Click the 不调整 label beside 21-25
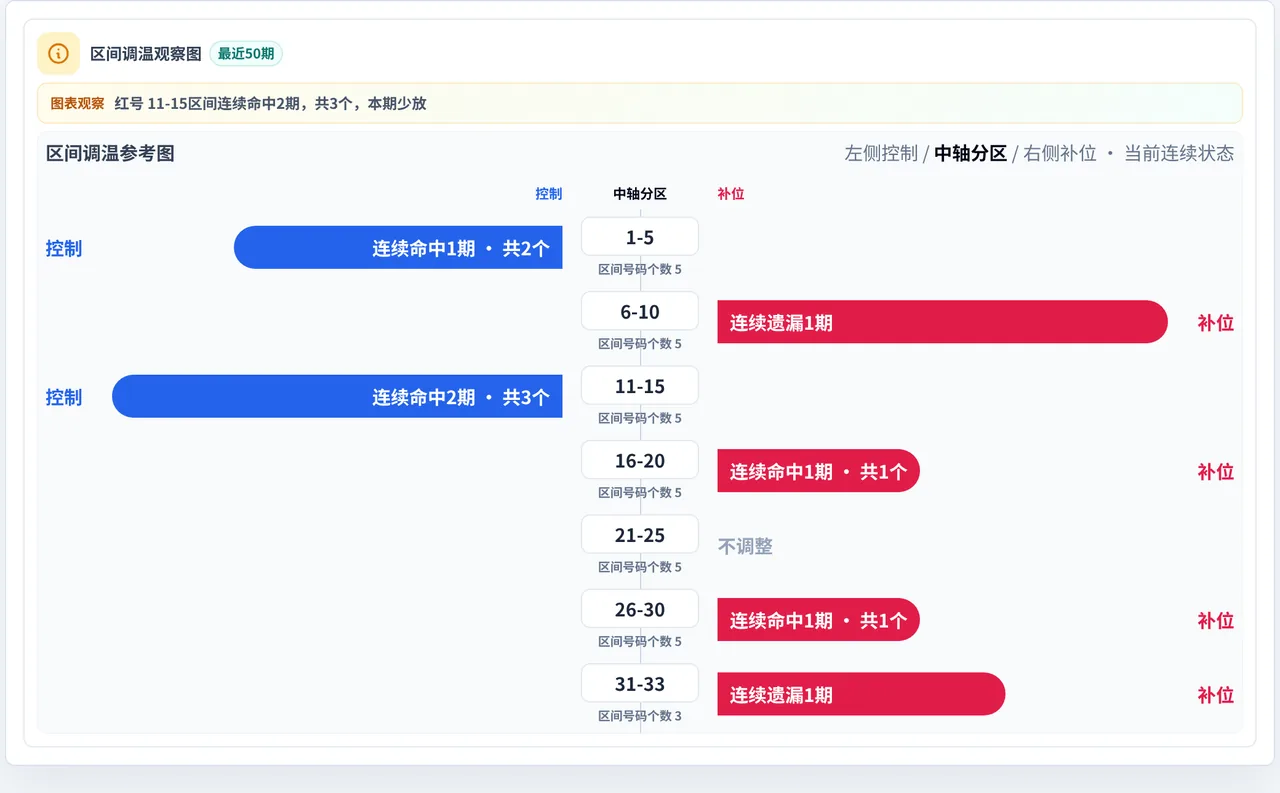 745,546
